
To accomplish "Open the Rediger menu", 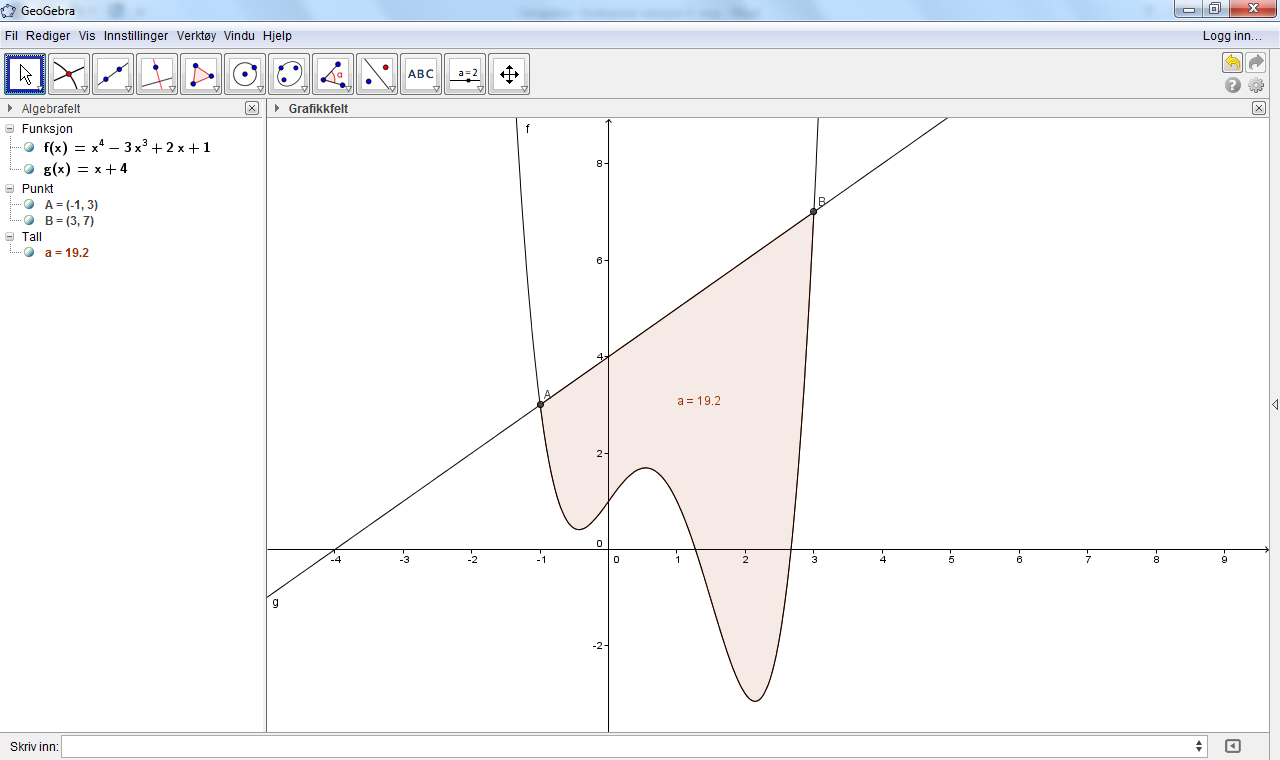I will click(x=48, y=35).
